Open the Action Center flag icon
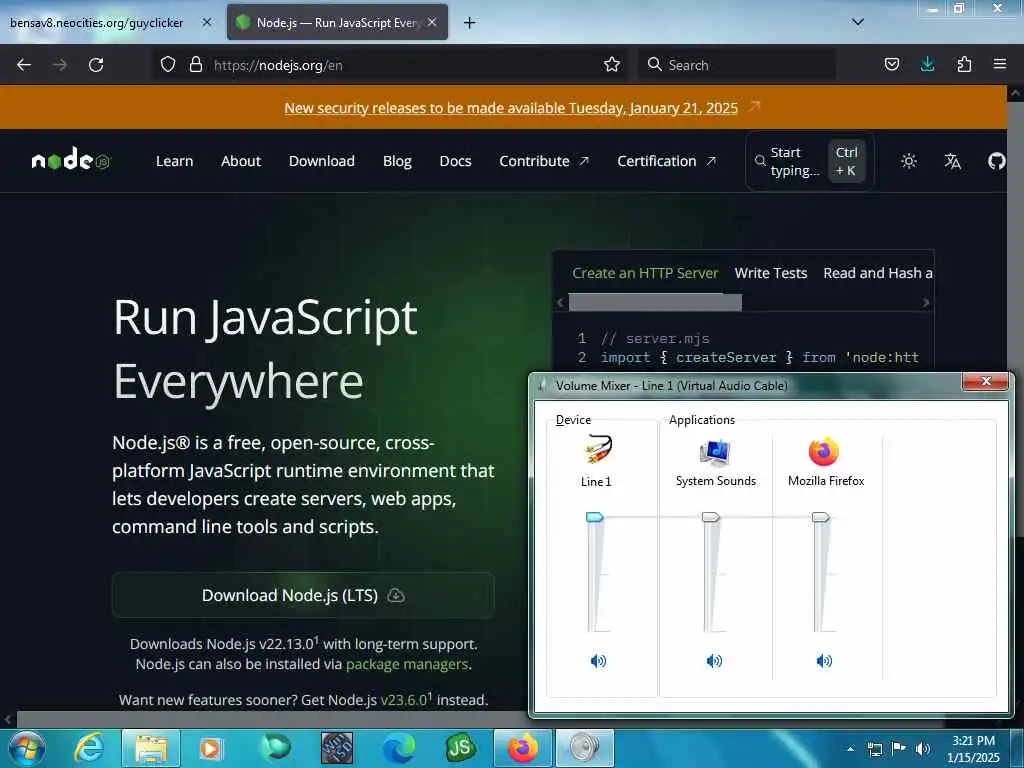 click(899, 749)
